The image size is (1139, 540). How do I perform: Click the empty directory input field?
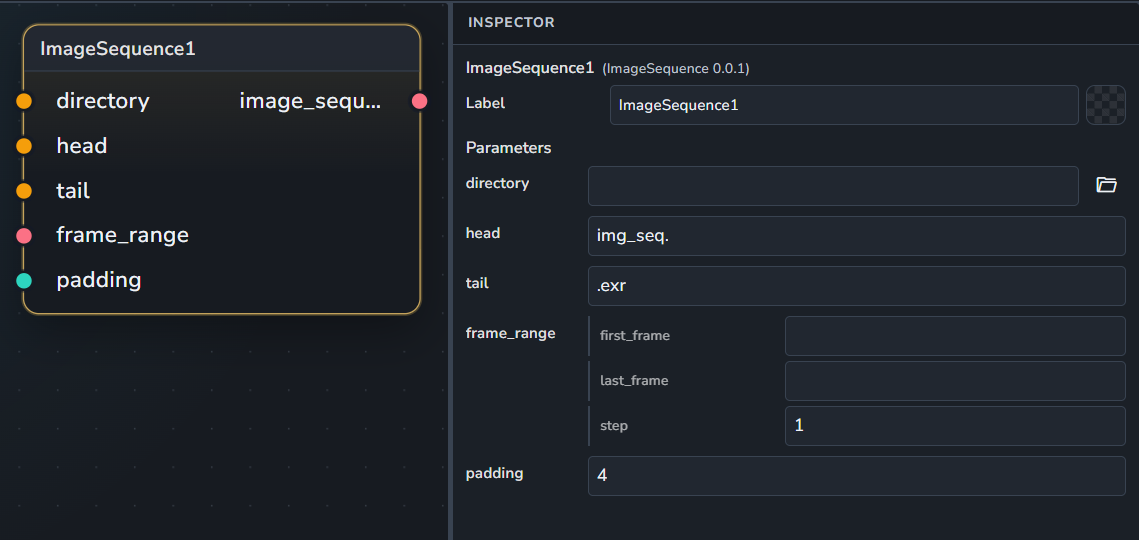833,186
